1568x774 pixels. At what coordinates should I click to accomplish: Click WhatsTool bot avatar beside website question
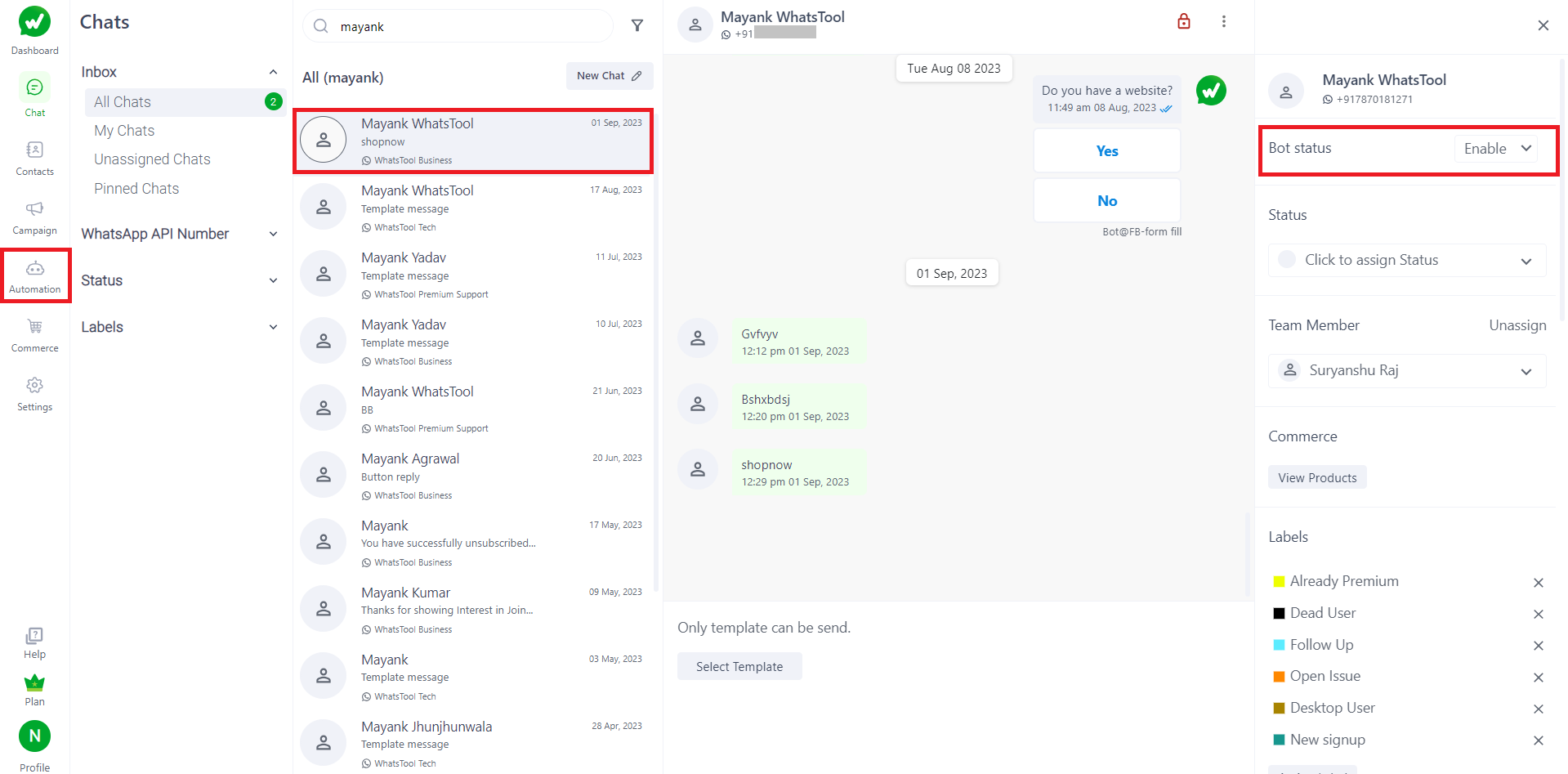1211,90
